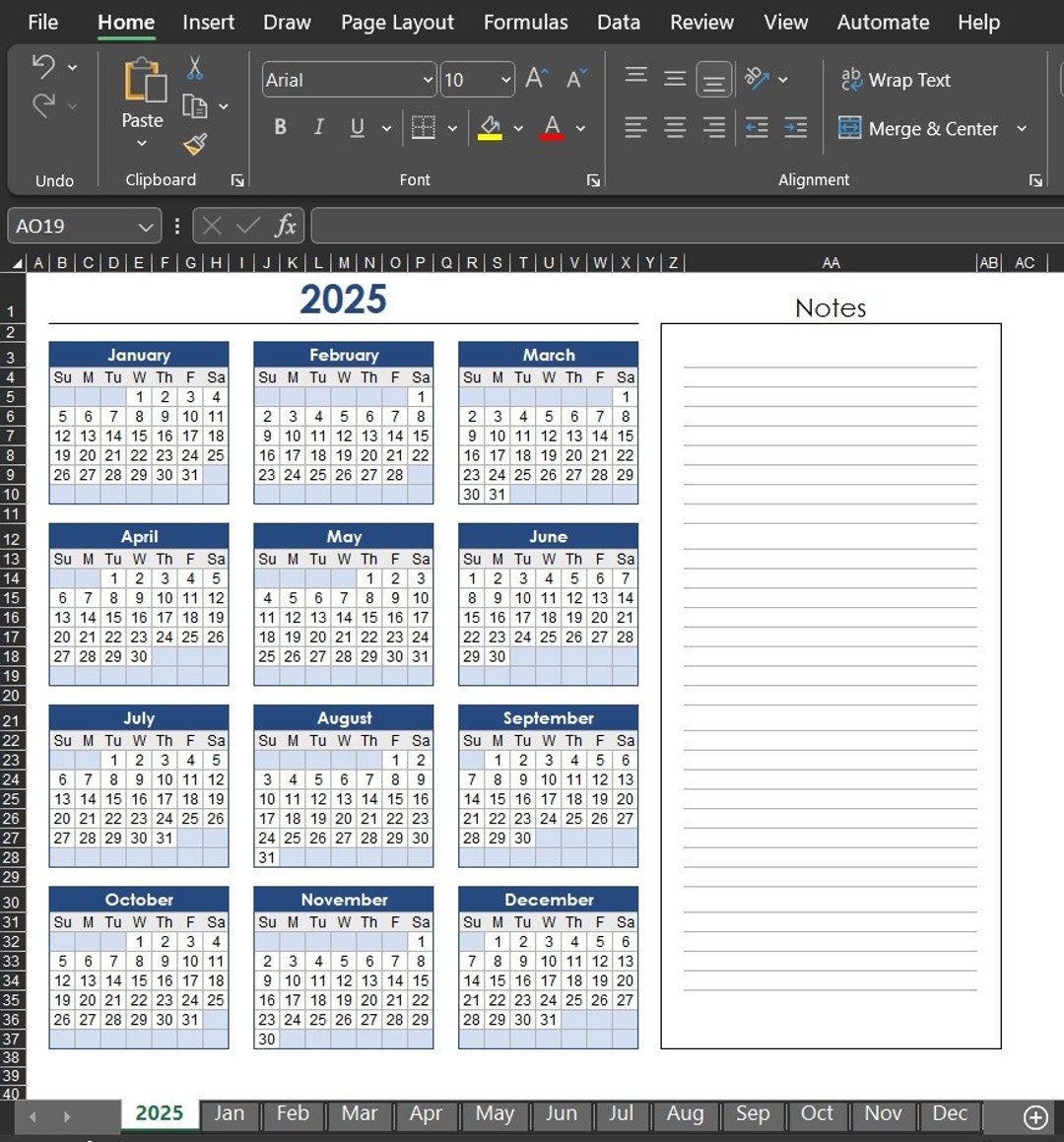
Task: Expand the Merge & Center options arrow
Action: (1022, 128)
